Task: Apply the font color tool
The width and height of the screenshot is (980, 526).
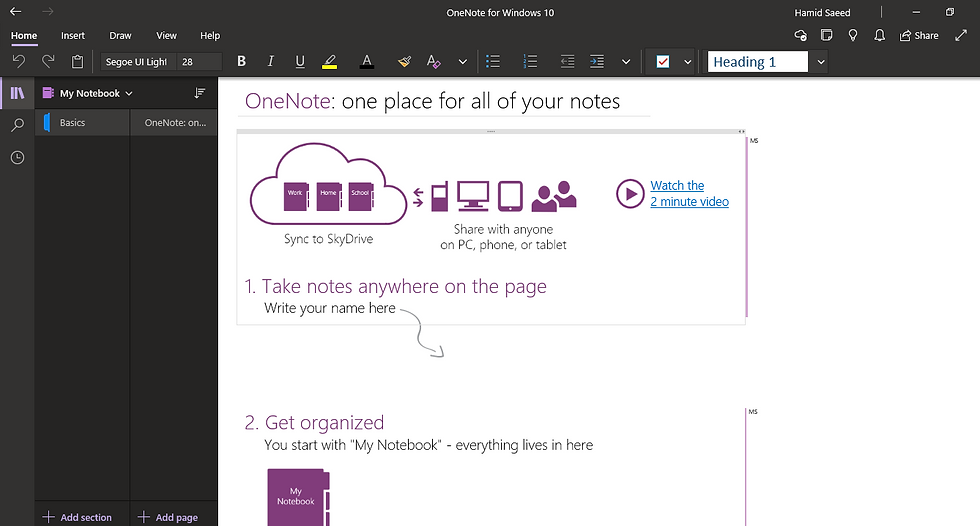Action: (x=367, y=61)
